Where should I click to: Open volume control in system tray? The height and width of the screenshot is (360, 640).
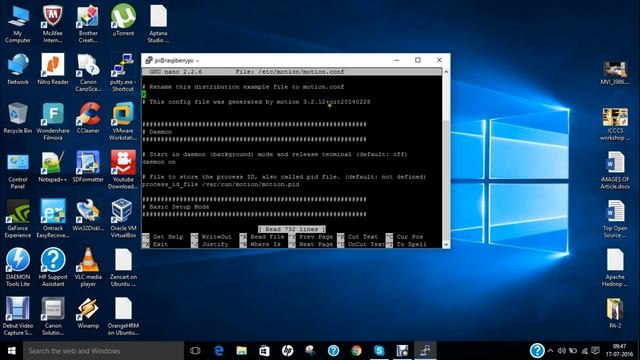562,351
